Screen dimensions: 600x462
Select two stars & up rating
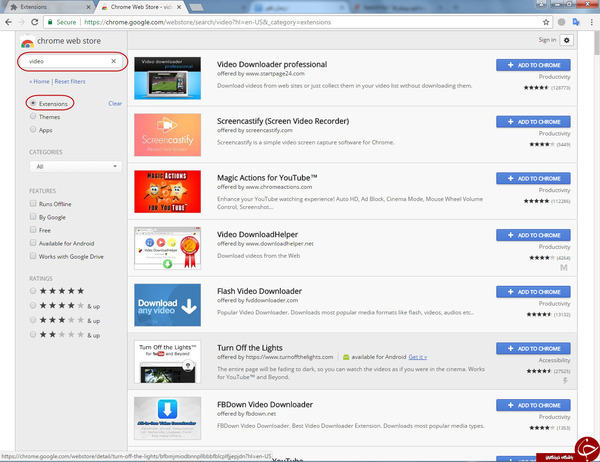coord(33,335)
